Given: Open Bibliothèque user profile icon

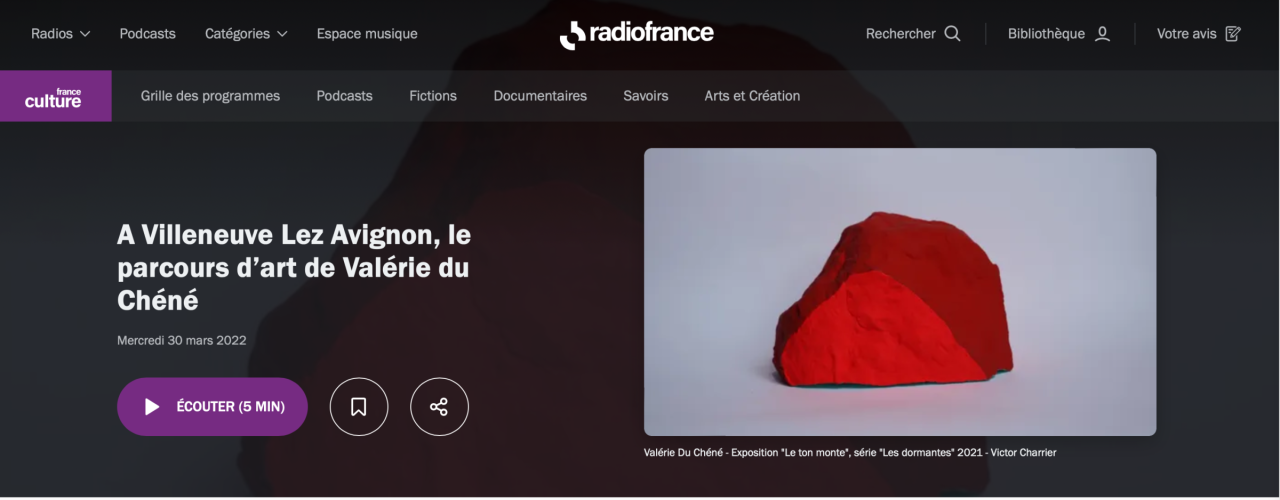Looking at the screenshot, I should pyautogui.click(x=1102, y=34).
